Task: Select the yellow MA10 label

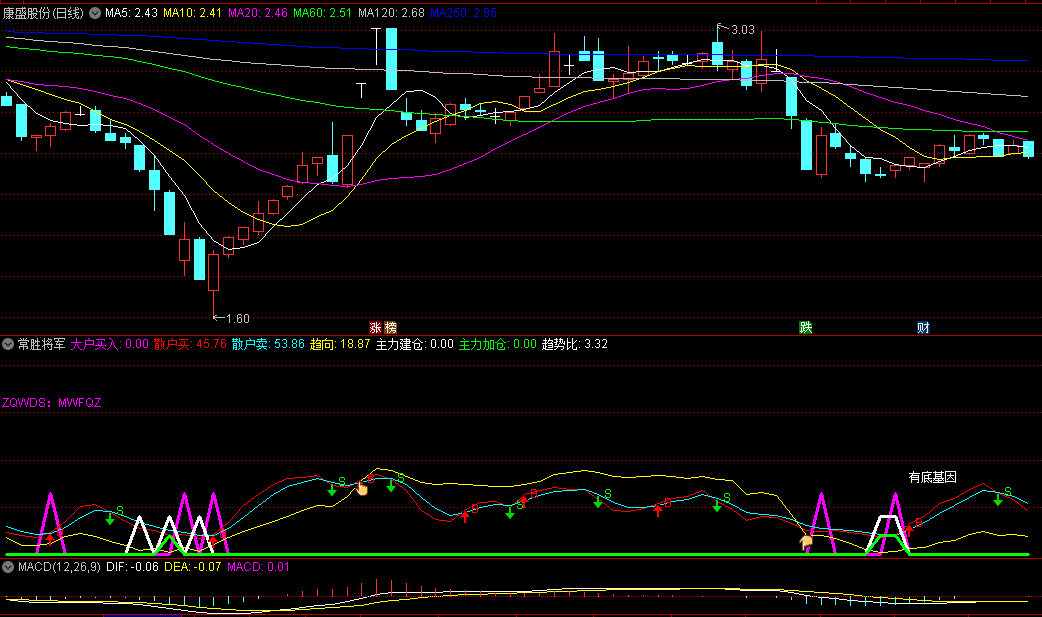Action: (x=193, y=14)
